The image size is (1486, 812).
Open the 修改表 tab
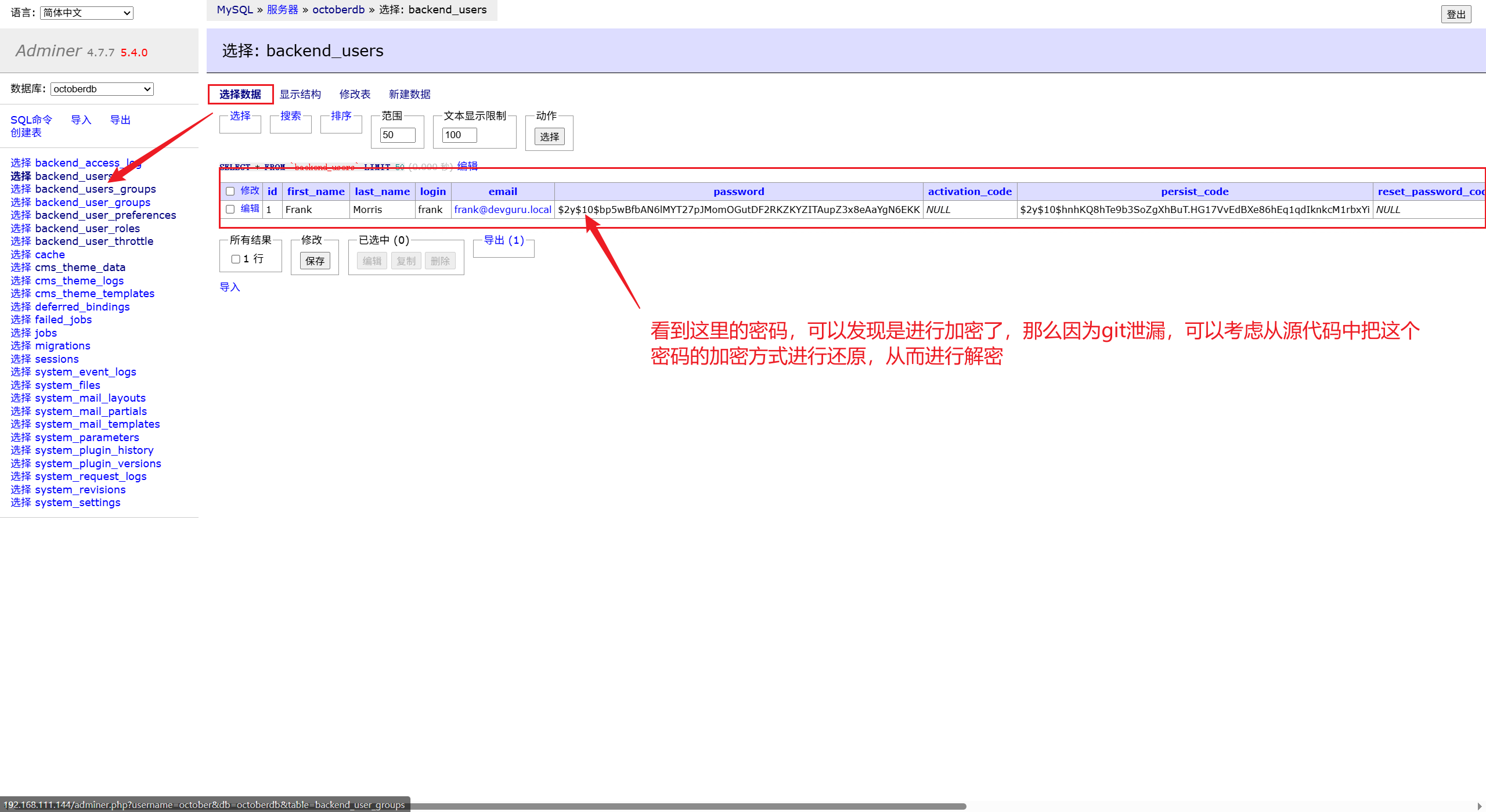click(x=355, y=94)
